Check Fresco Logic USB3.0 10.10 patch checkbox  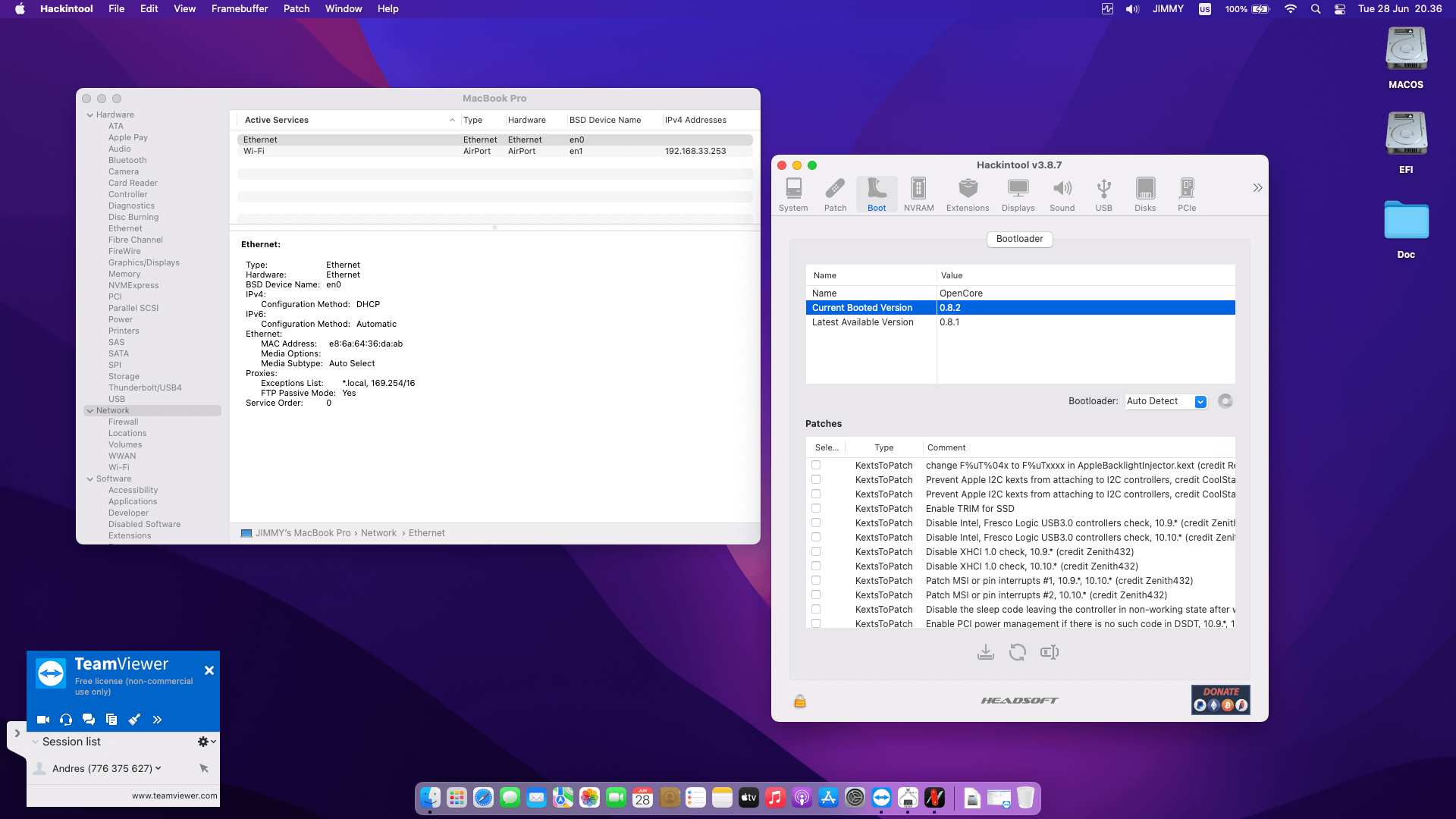(816, 537)
